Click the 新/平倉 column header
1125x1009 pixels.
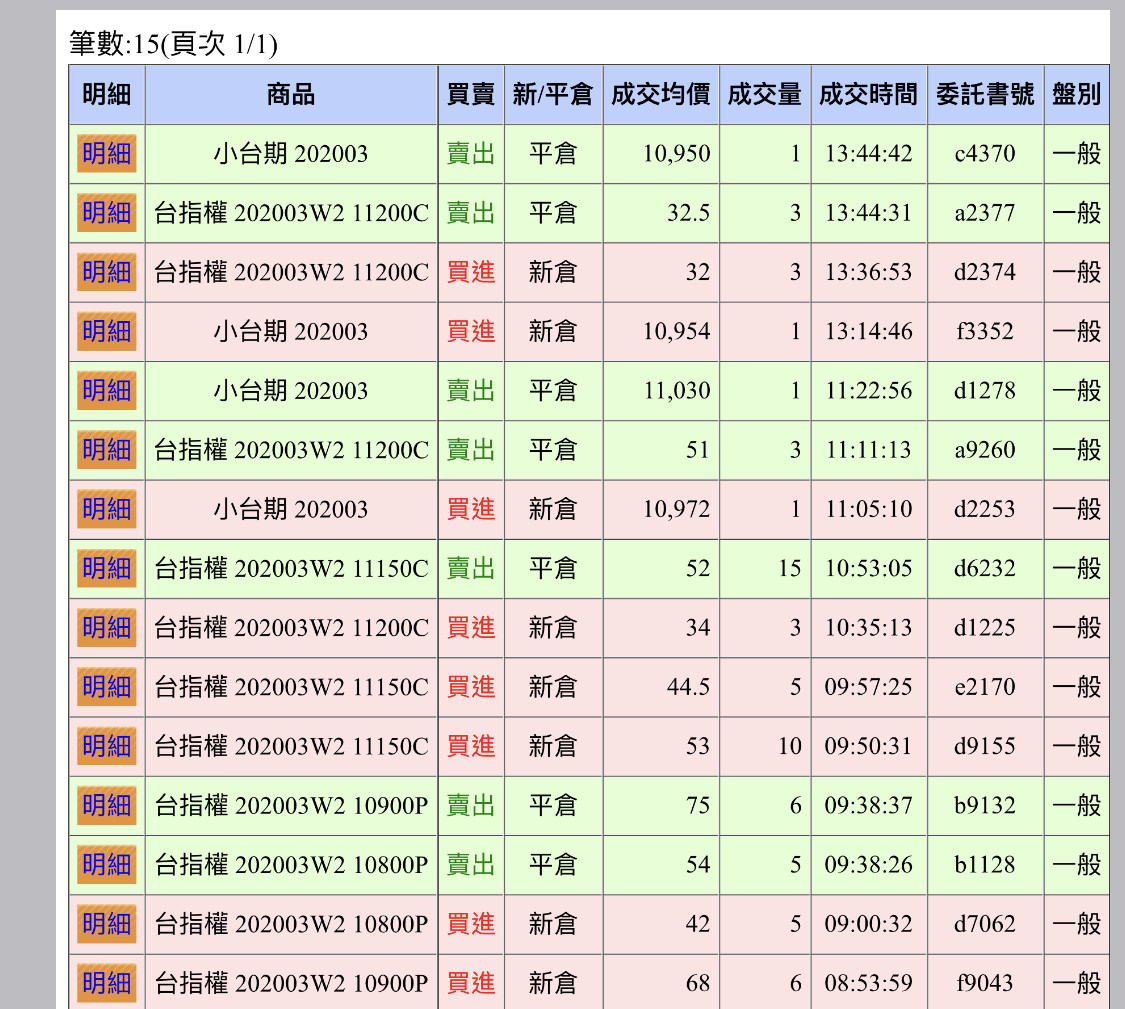pyautogui.click(x=553, y=95)
